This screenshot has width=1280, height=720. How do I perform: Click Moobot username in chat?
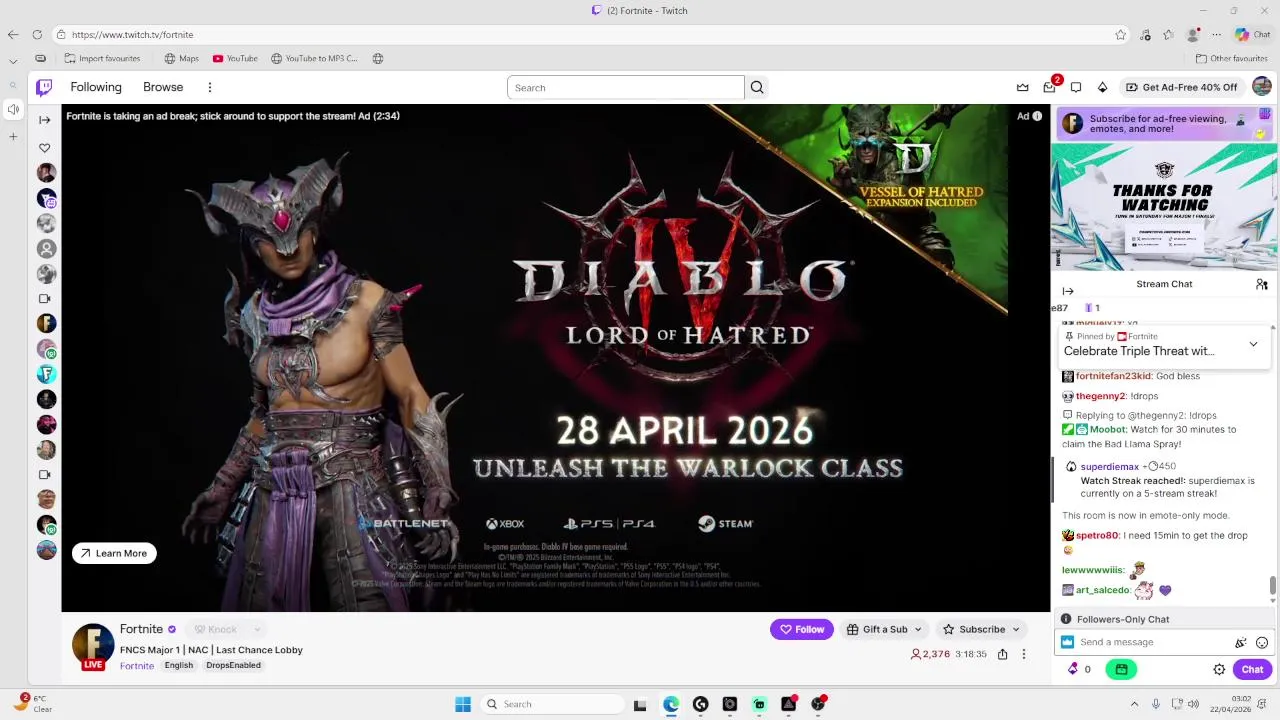[1107, 429]
